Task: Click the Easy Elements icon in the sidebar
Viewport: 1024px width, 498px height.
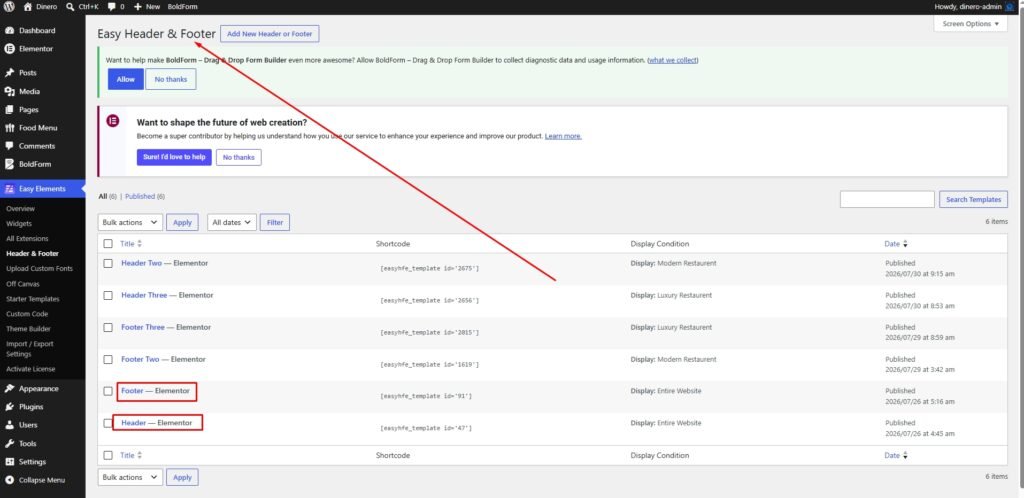Action: click(9, 189)
